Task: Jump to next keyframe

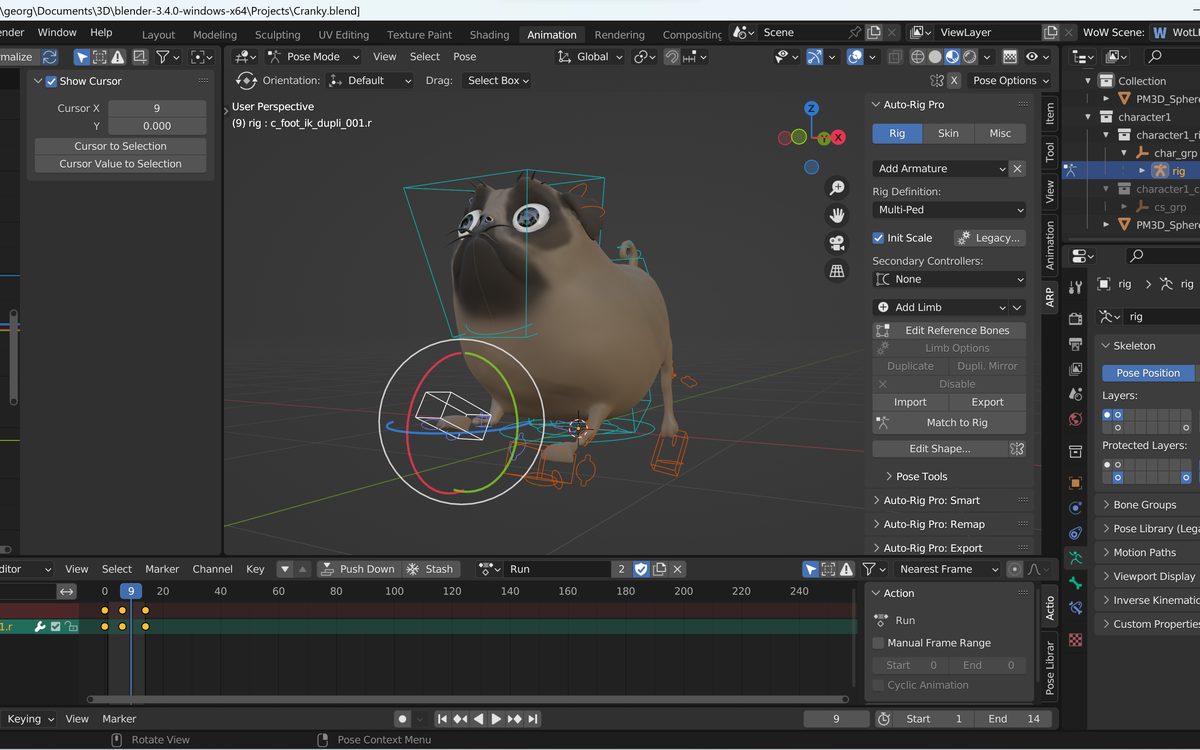Action: [515, 719]
